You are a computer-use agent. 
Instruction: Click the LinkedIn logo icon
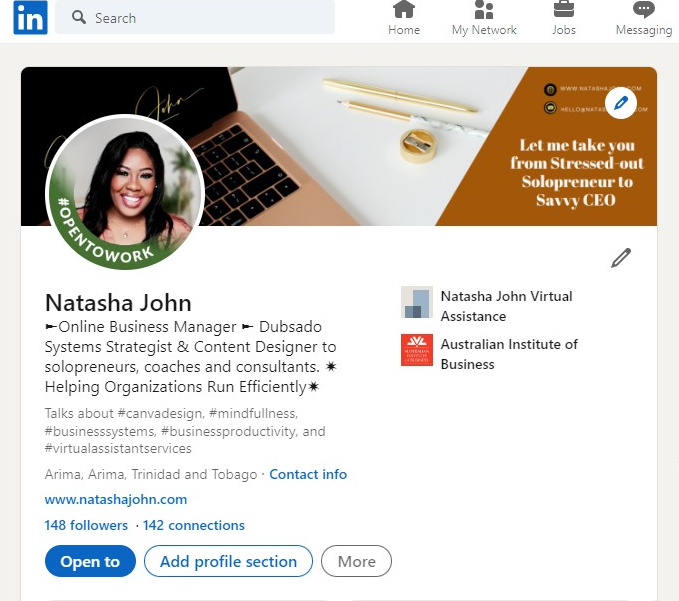click(x=30, y=17)
